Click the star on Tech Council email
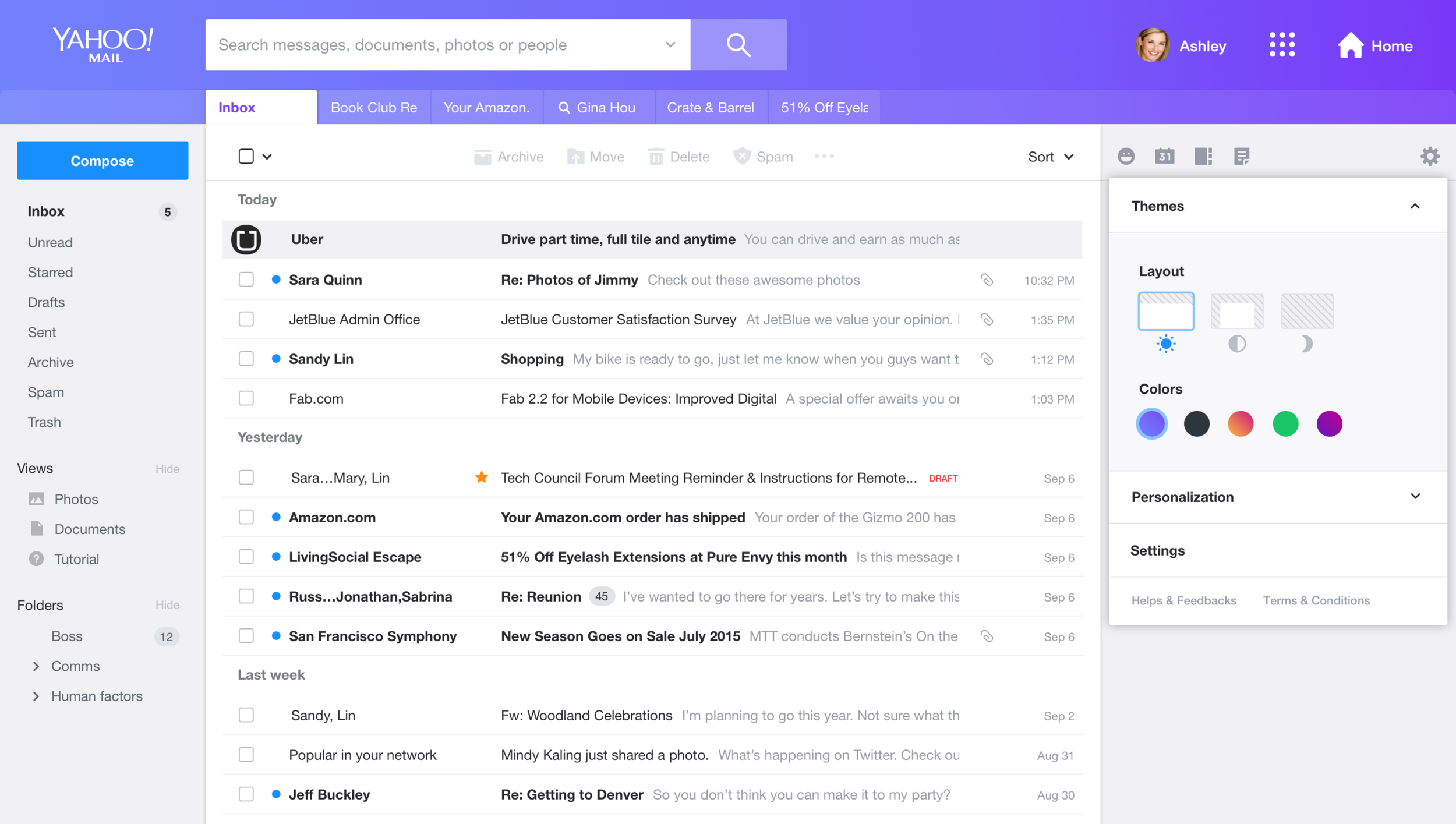This screenshot has width=1456, height=824. (481, 478)
